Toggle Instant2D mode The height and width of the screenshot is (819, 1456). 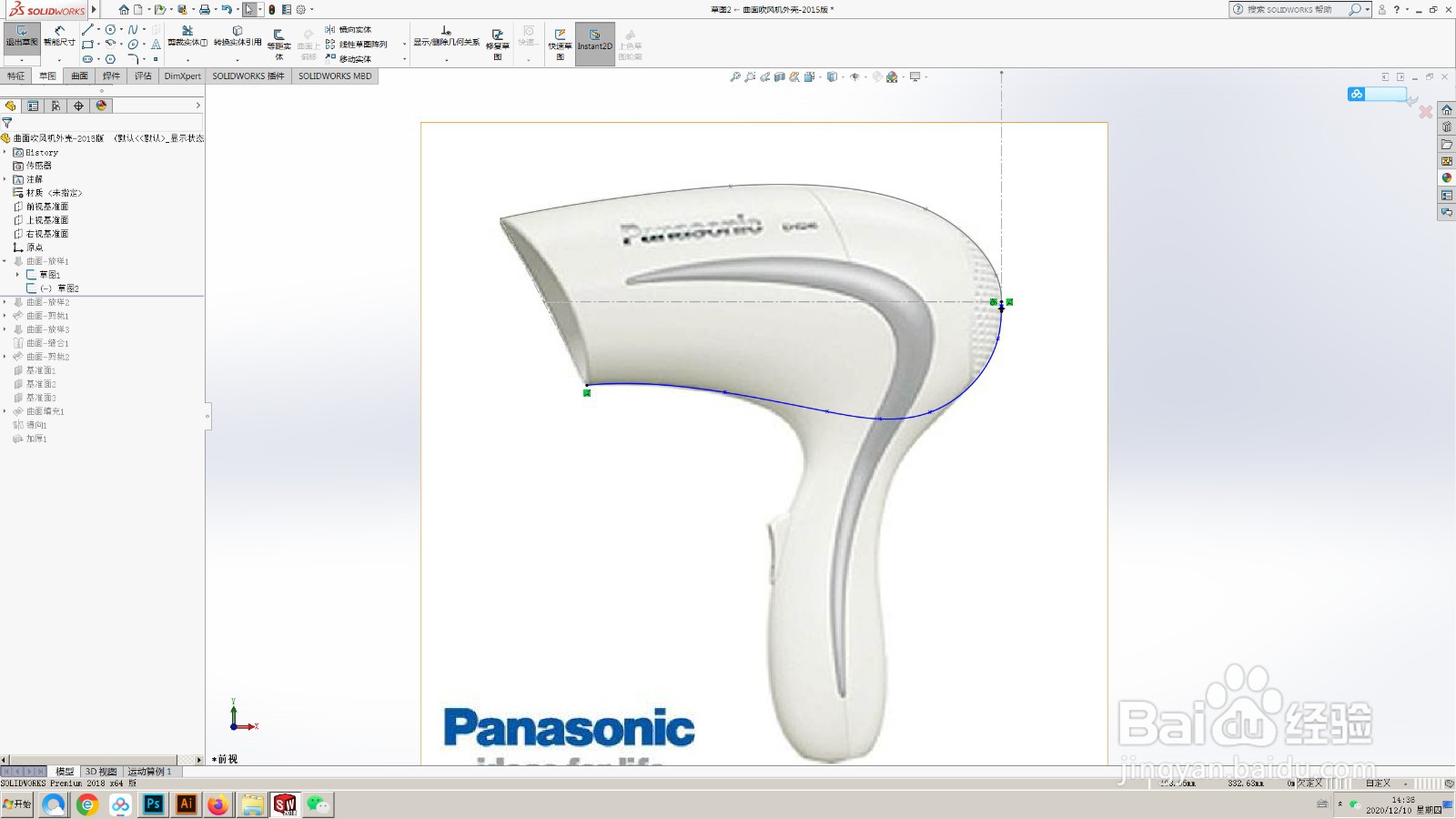[595, 42]
